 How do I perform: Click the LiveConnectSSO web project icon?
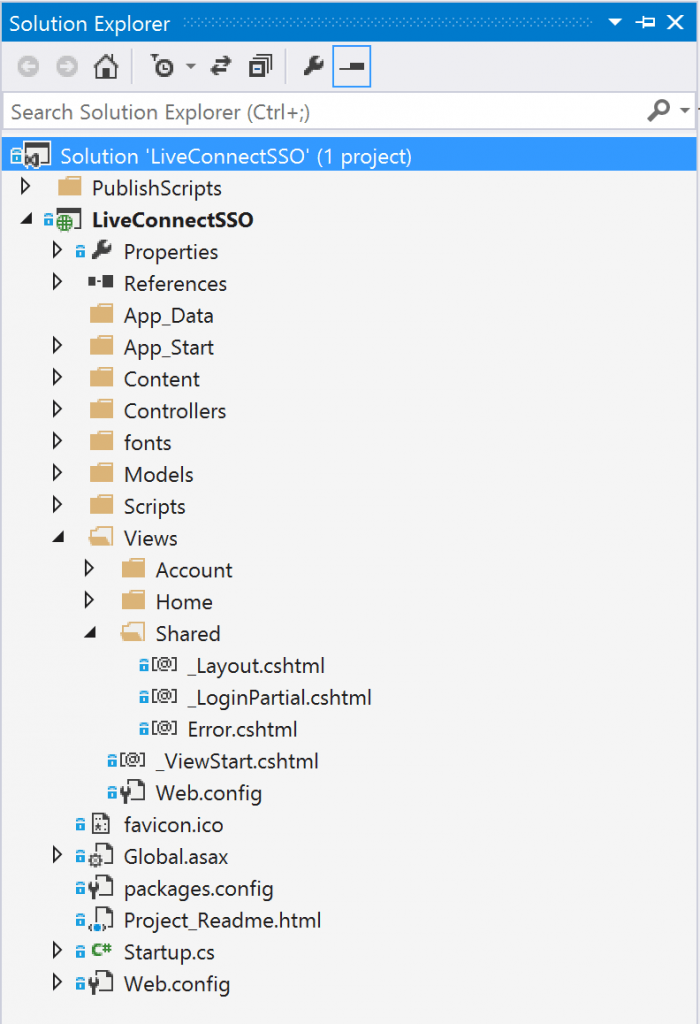pos(68,220)
